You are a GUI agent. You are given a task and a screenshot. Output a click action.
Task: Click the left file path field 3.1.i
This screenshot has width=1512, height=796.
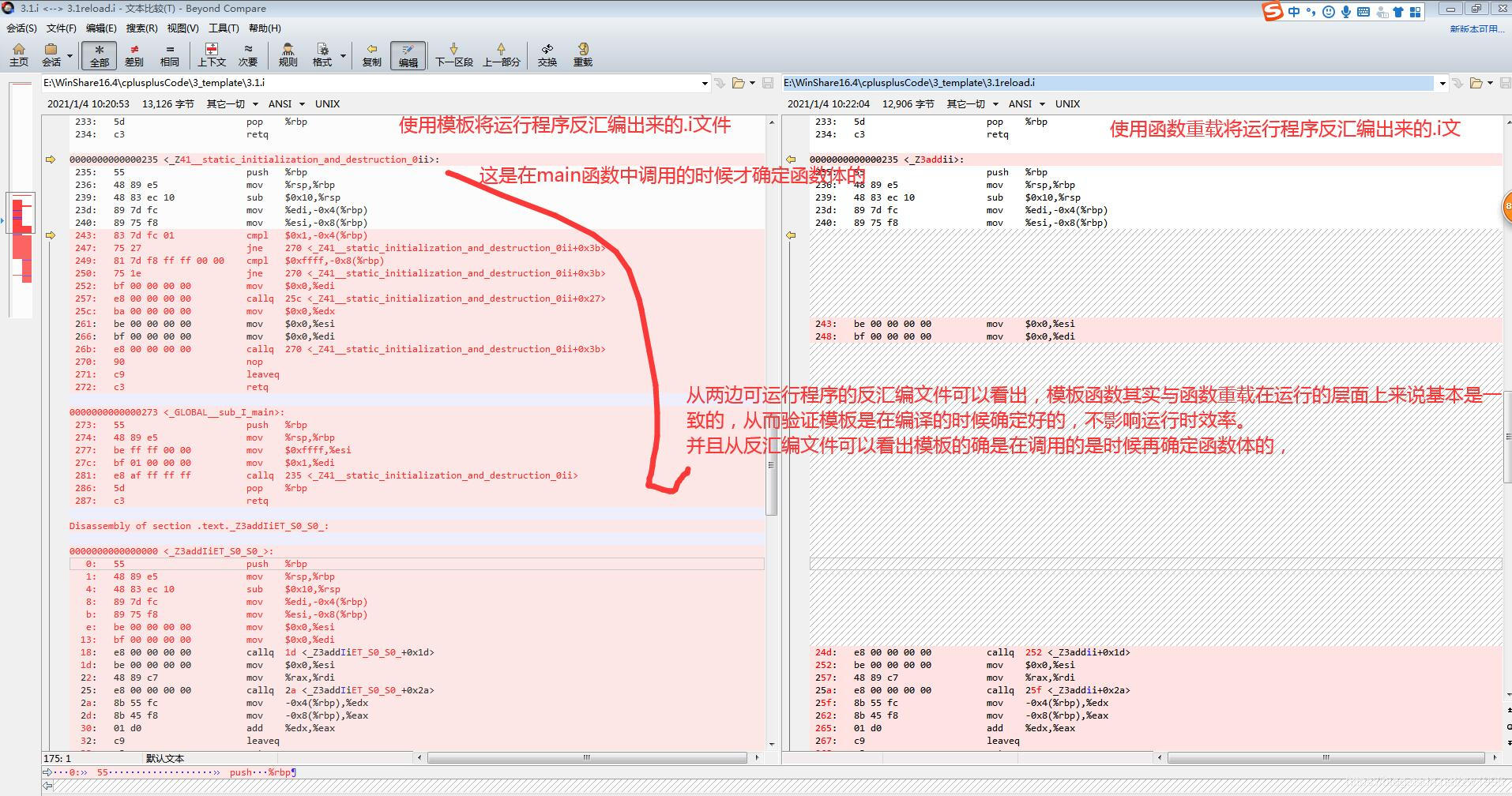tap(370, 83)
